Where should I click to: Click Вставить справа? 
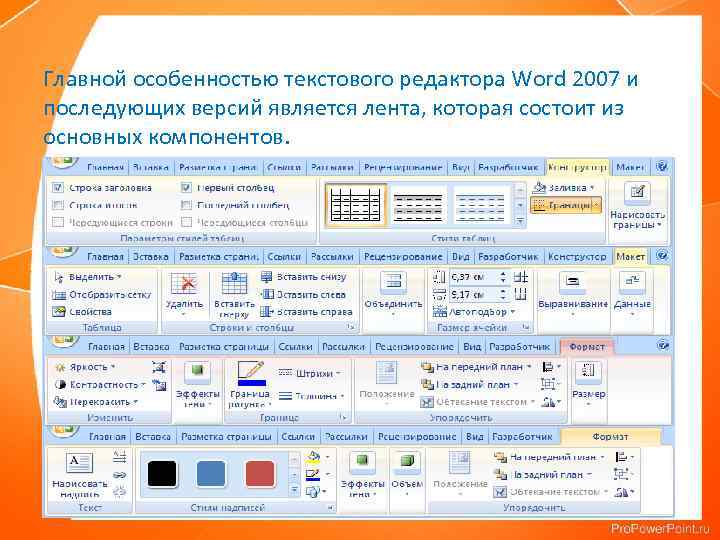coord(306,312)
